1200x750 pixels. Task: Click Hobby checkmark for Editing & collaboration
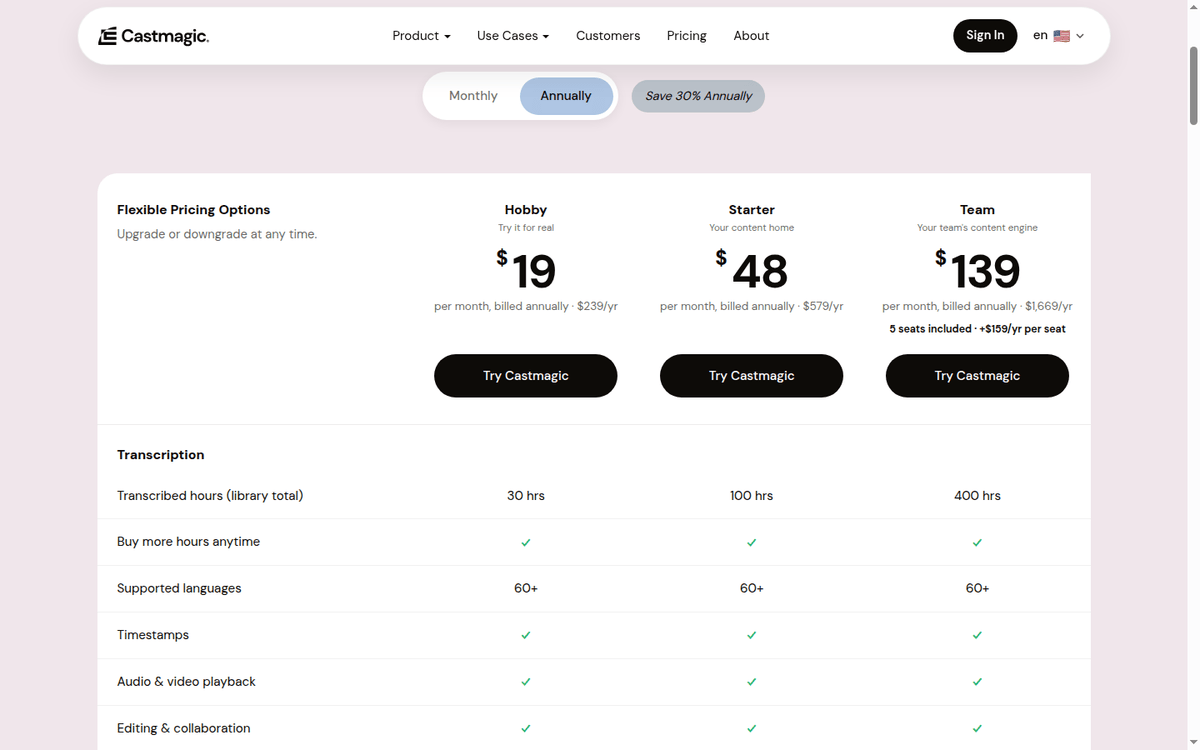[526, 728]
